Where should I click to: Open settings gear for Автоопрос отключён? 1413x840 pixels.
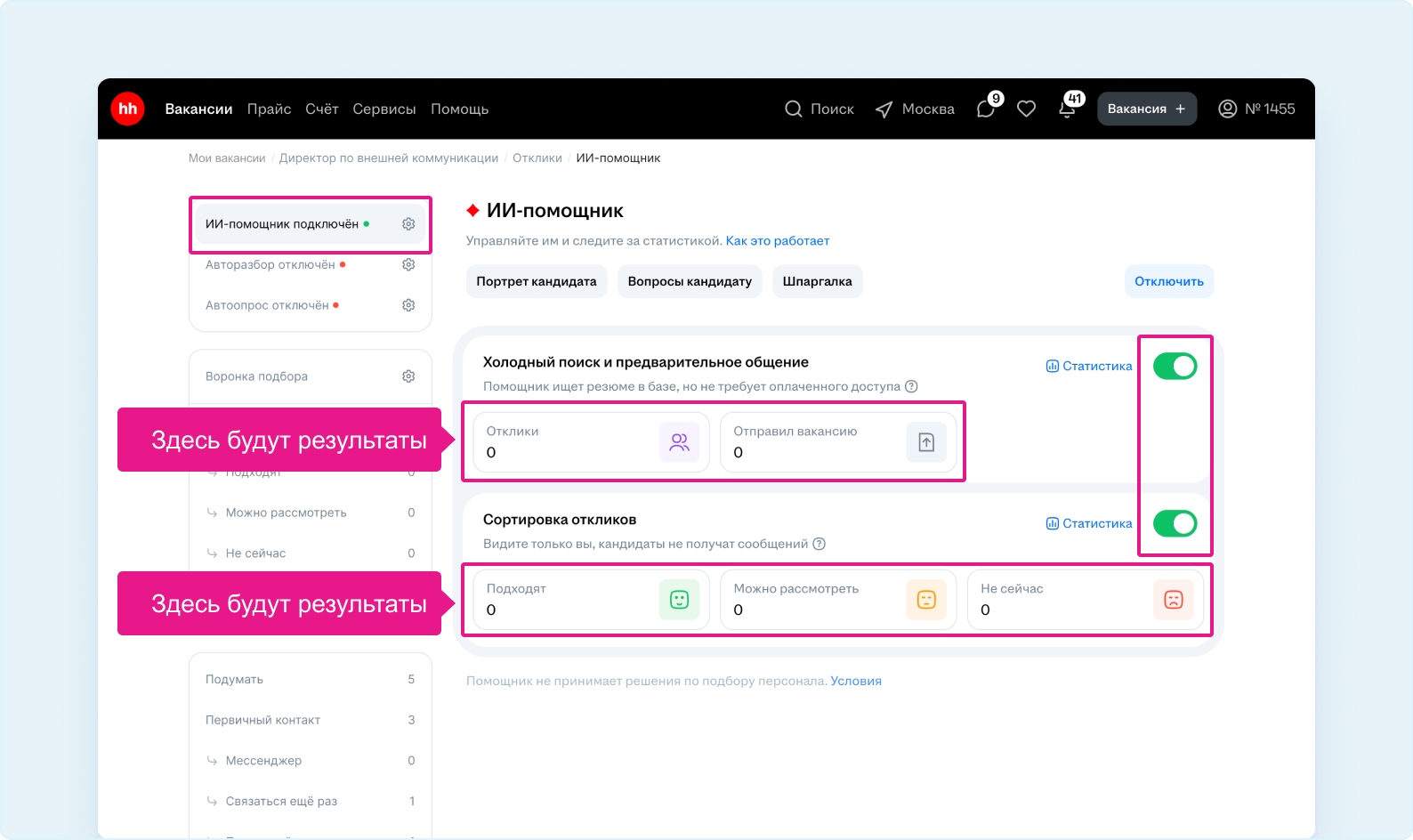(408, 305)
